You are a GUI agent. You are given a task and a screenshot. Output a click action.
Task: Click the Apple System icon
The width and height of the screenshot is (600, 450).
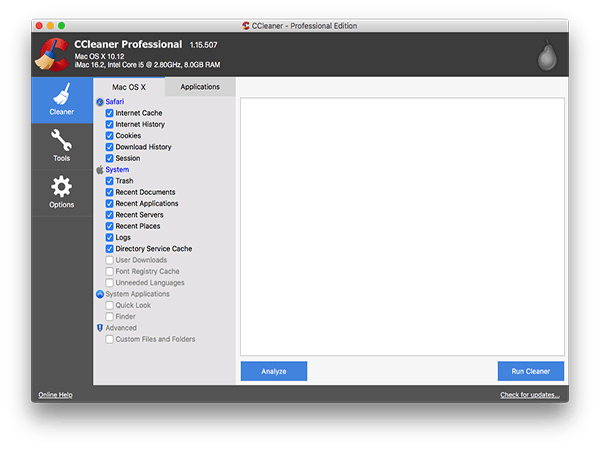click(100, 170)
